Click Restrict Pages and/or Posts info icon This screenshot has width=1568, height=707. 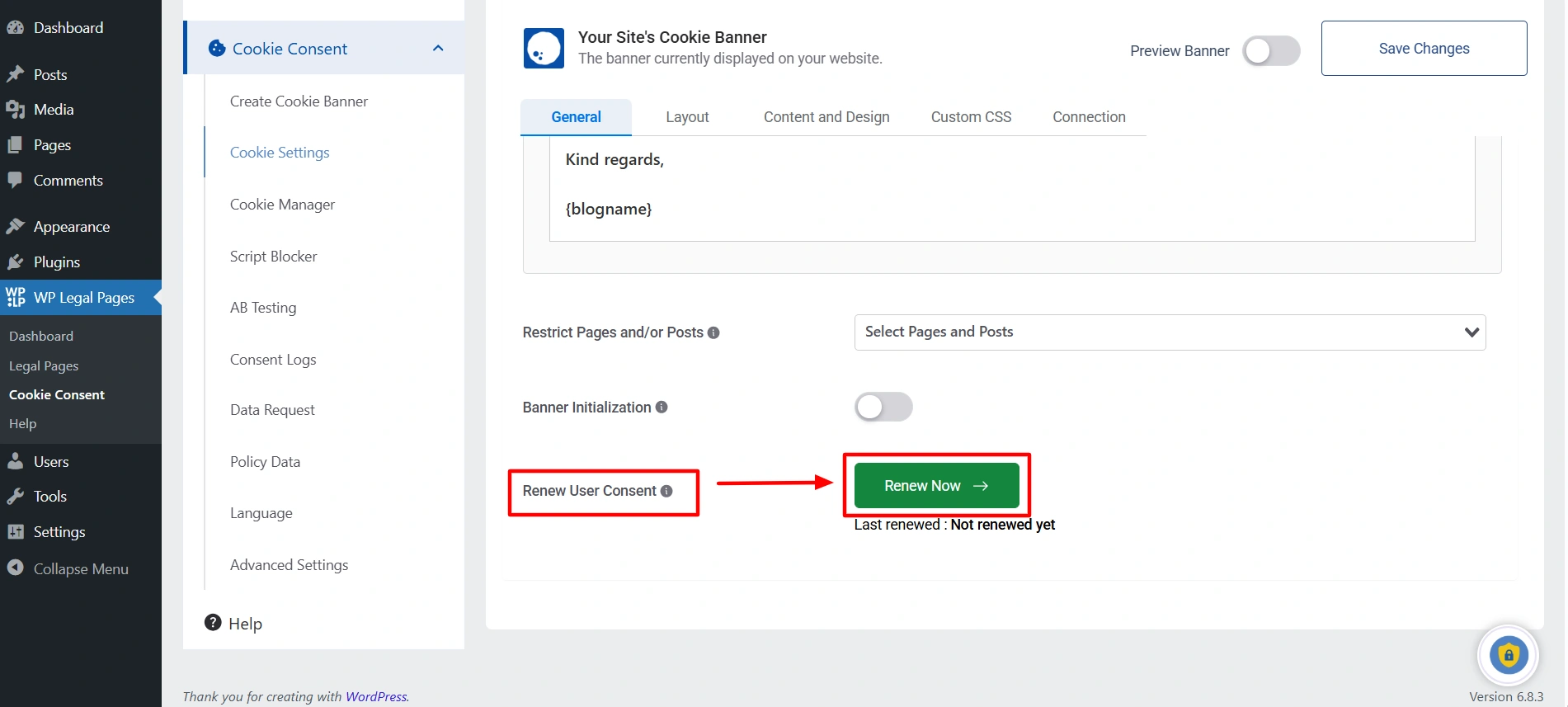[713, 333]
